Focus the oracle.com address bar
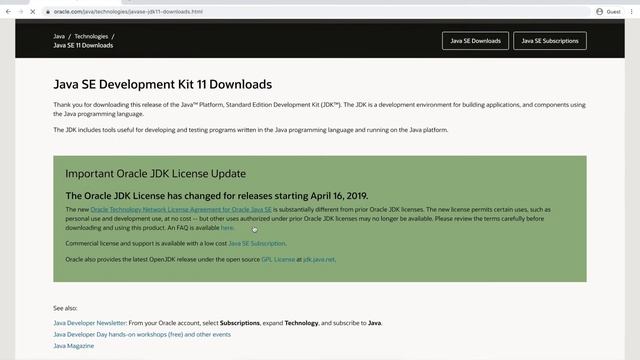Image resolution: width=640 pixels, height=360 pixels. coord(316,12)
